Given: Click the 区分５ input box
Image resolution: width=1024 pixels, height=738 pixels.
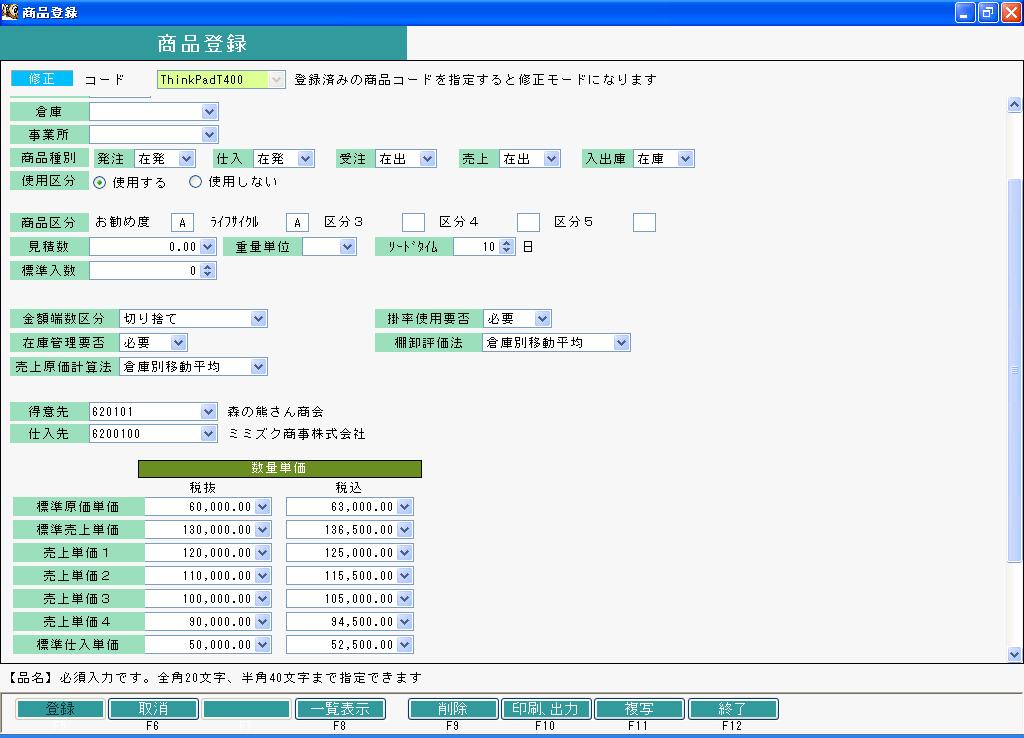Looking at the screenshot, I should (644, 223).
